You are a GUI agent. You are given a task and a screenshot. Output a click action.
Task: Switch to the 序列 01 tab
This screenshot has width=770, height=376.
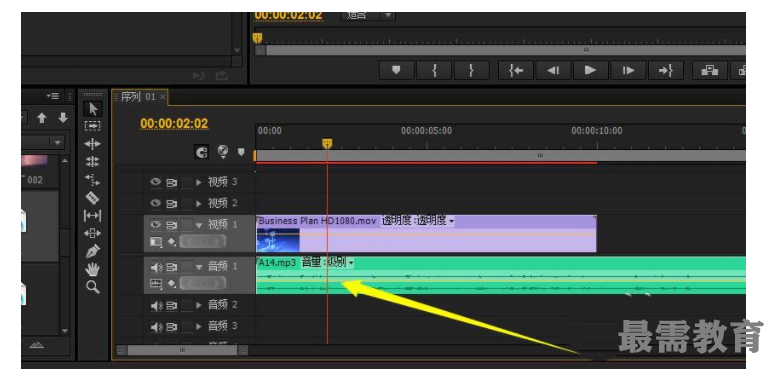tap(138, 97)
